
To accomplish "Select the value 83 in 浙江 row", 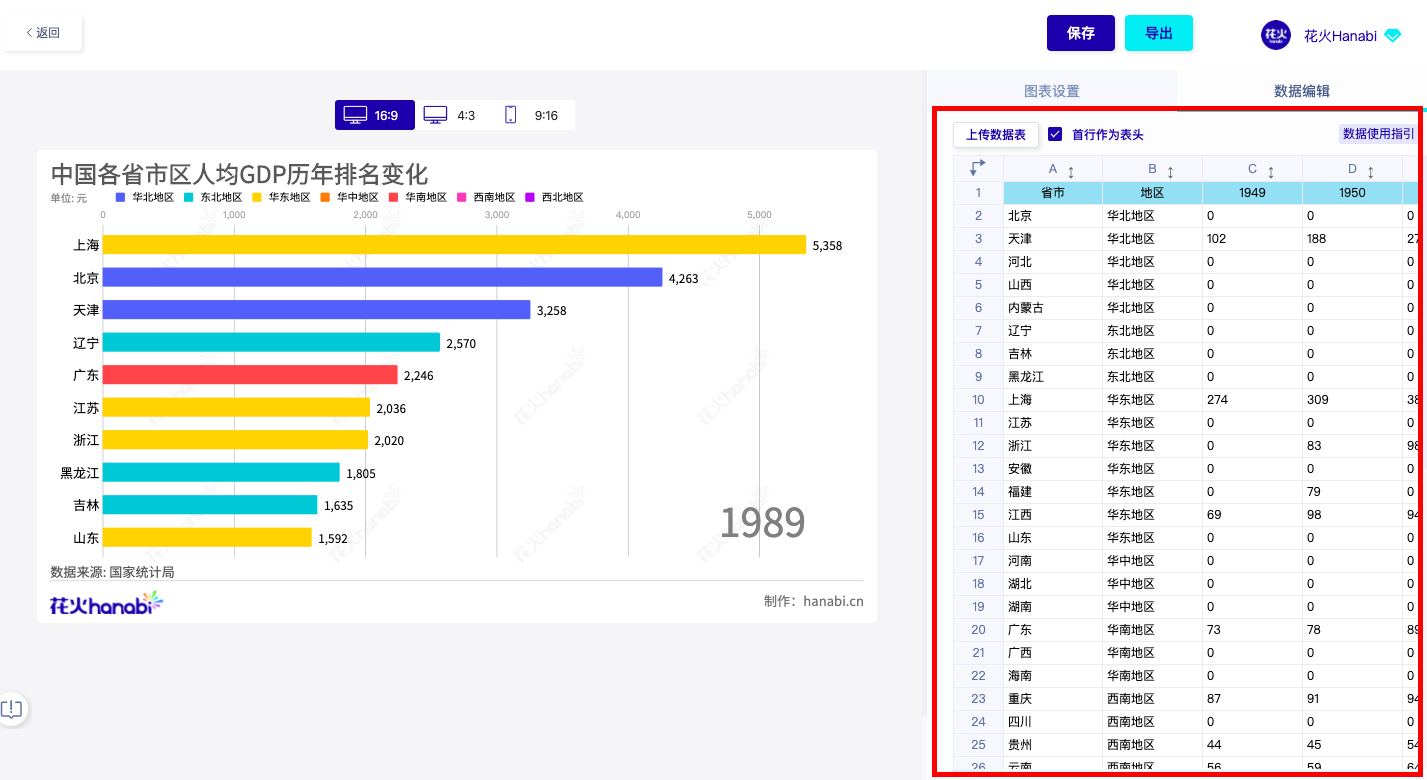I will pyautogui.click(x=1352, y=446).
